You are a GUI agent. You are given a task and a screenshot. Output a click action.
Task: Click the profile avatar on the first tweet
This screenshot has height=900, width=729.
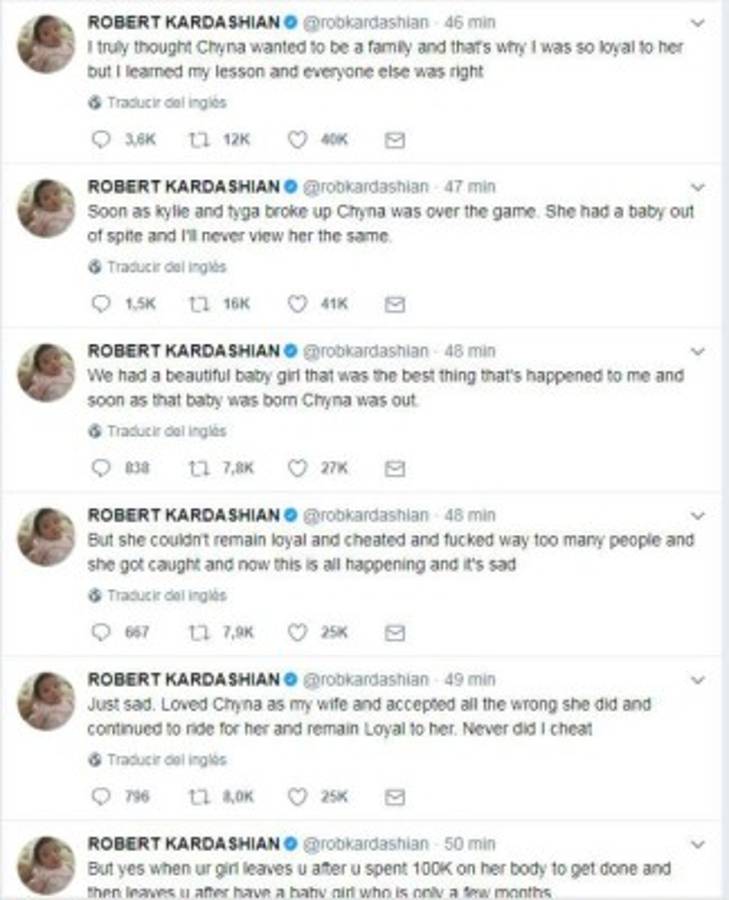[x=46, y=44]
